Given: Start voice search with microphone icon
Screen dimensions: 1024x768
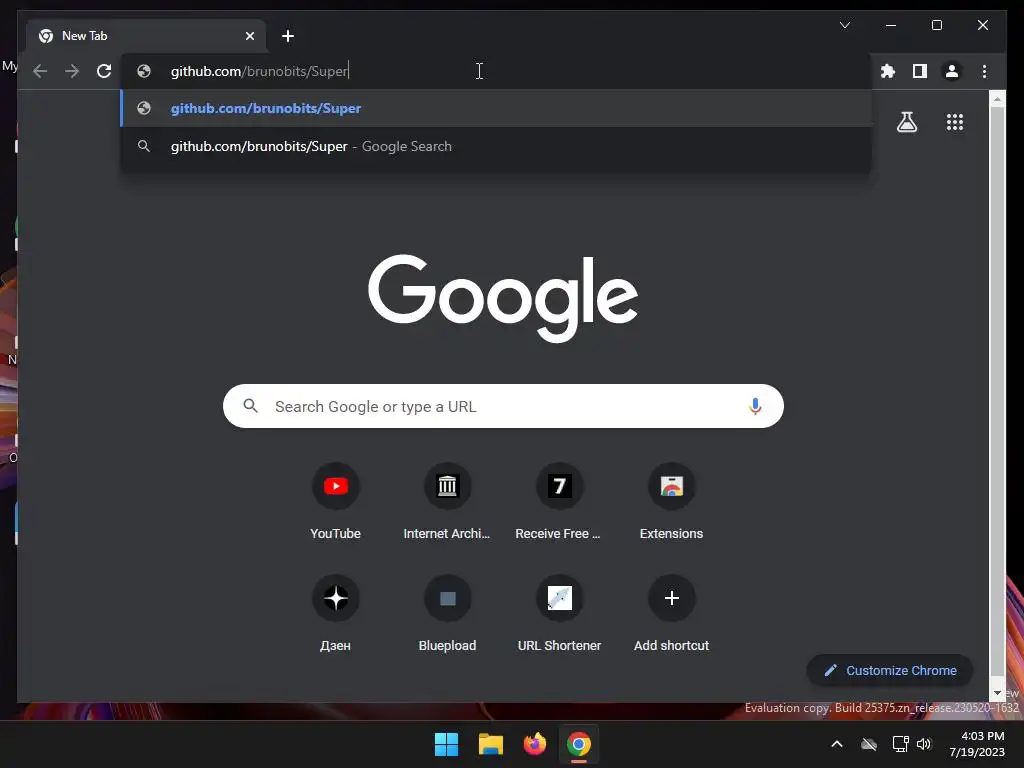Looking at the screenshot, I should (755, 406).
